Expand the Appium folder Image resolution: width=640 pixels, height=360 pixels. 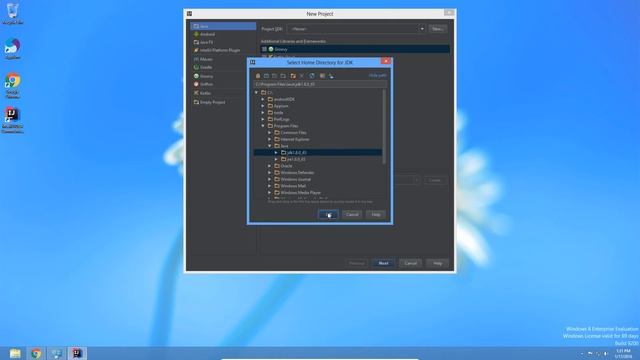[x=263, y=106]
